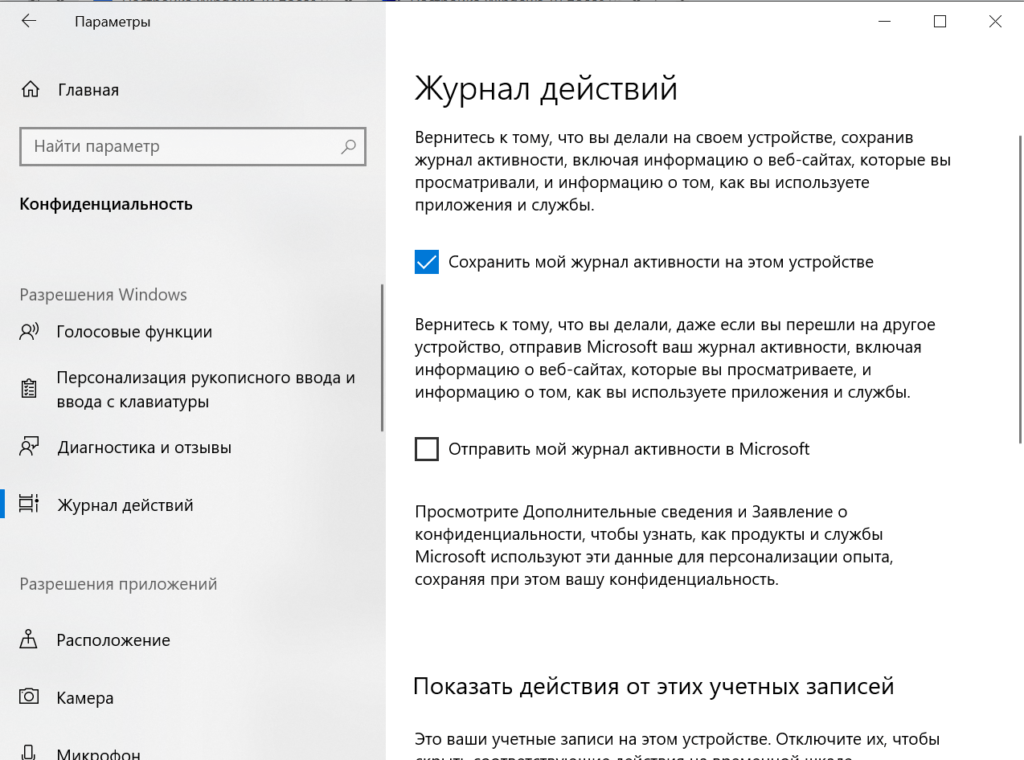Viewport: 1024px width, 760px height.
Task: Click the home icon beside Главная
Action: pos(30,89)
